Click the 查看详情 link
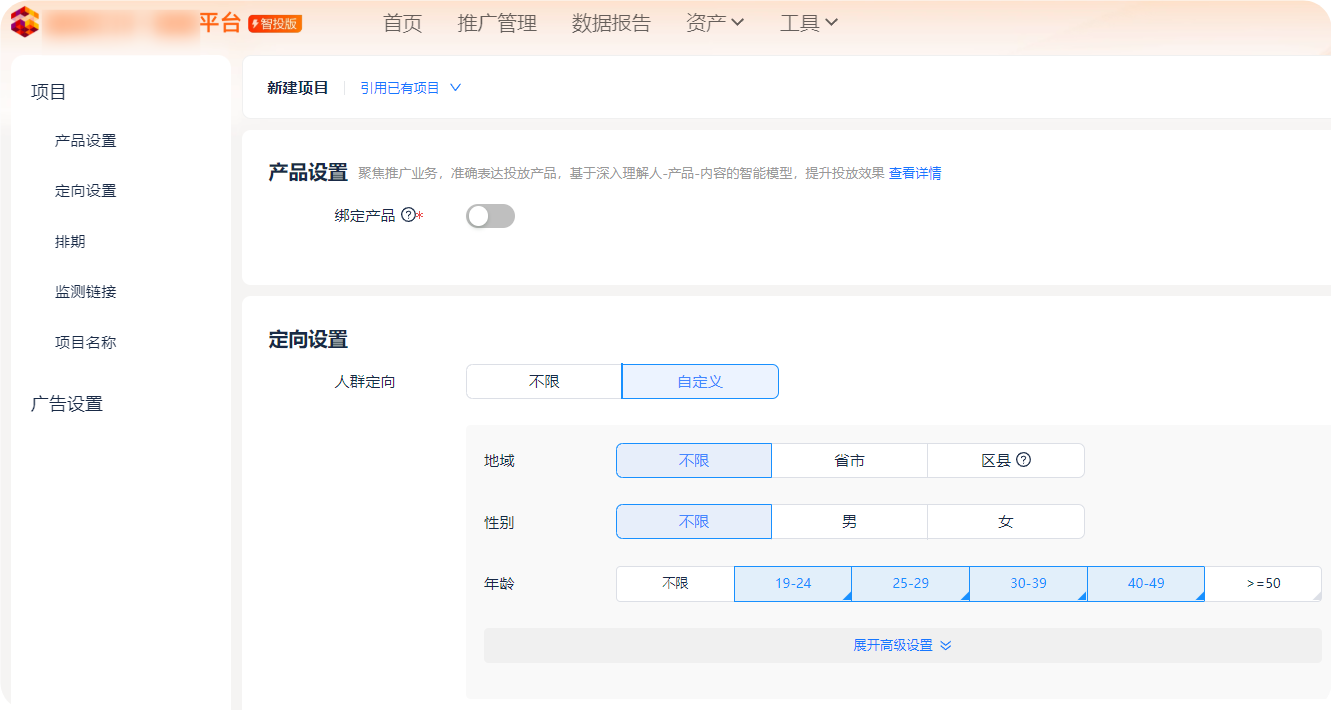This screenshot has height=710, width=1331. pyautogui.click(x=915, y=173)
